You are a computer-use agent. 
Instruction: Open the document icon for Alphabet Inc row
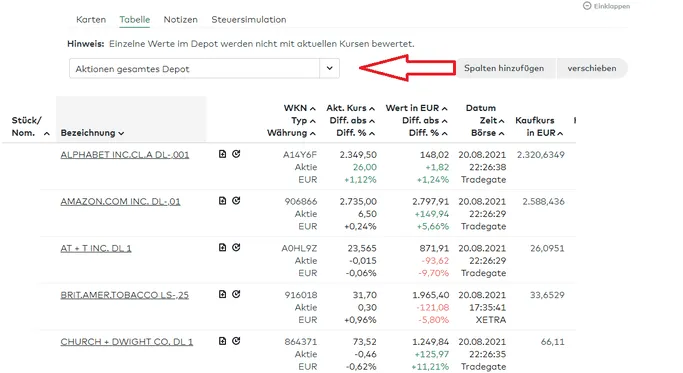[222, 154]
